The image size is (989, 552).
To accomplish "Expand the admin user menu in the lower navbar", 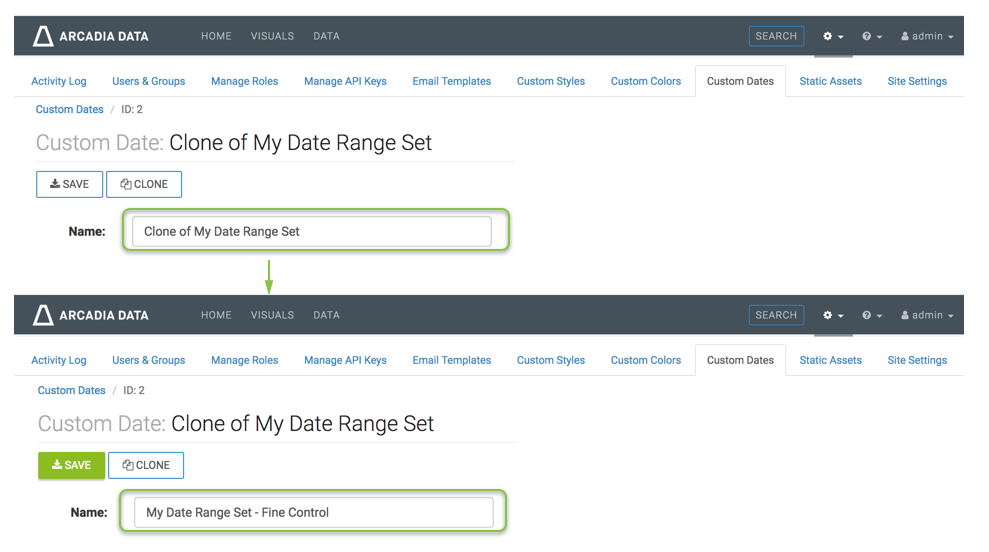I will pyautogui.click(x=927, y=315).
